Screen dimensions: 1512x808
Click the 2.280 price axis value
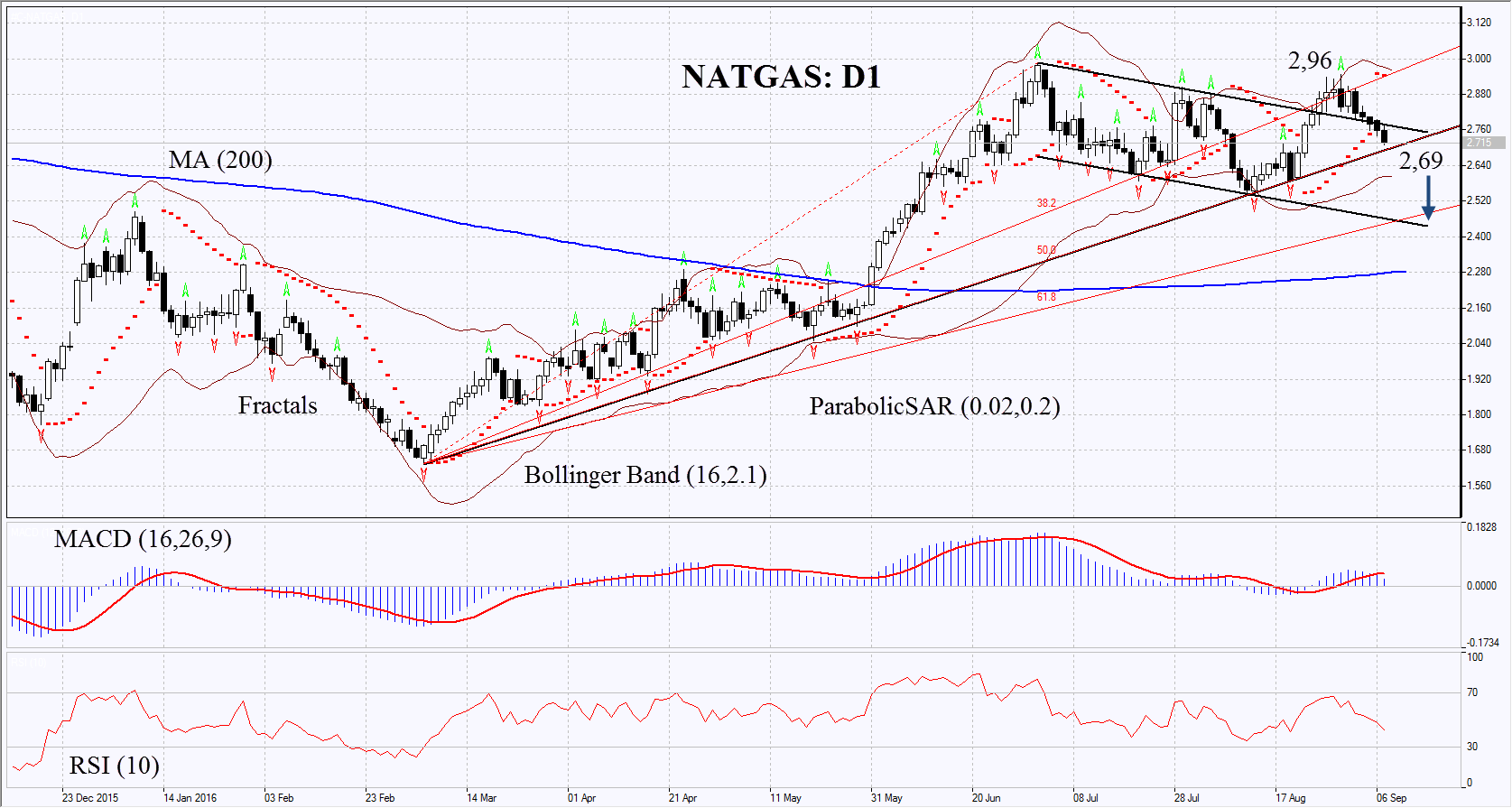1479,272
